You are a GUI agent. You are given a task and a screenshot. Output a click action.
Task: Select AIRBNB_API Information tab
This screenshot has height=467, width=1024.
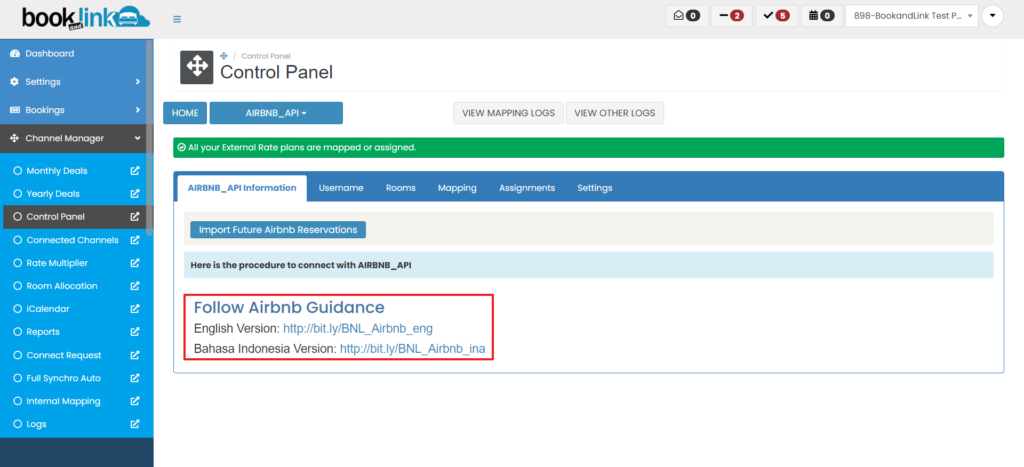[x=242, y=188]
